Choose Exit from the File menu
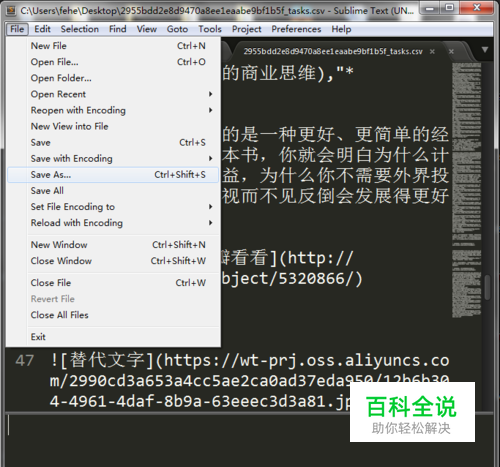Screen dimensions: 500x467 click(113, 337)
